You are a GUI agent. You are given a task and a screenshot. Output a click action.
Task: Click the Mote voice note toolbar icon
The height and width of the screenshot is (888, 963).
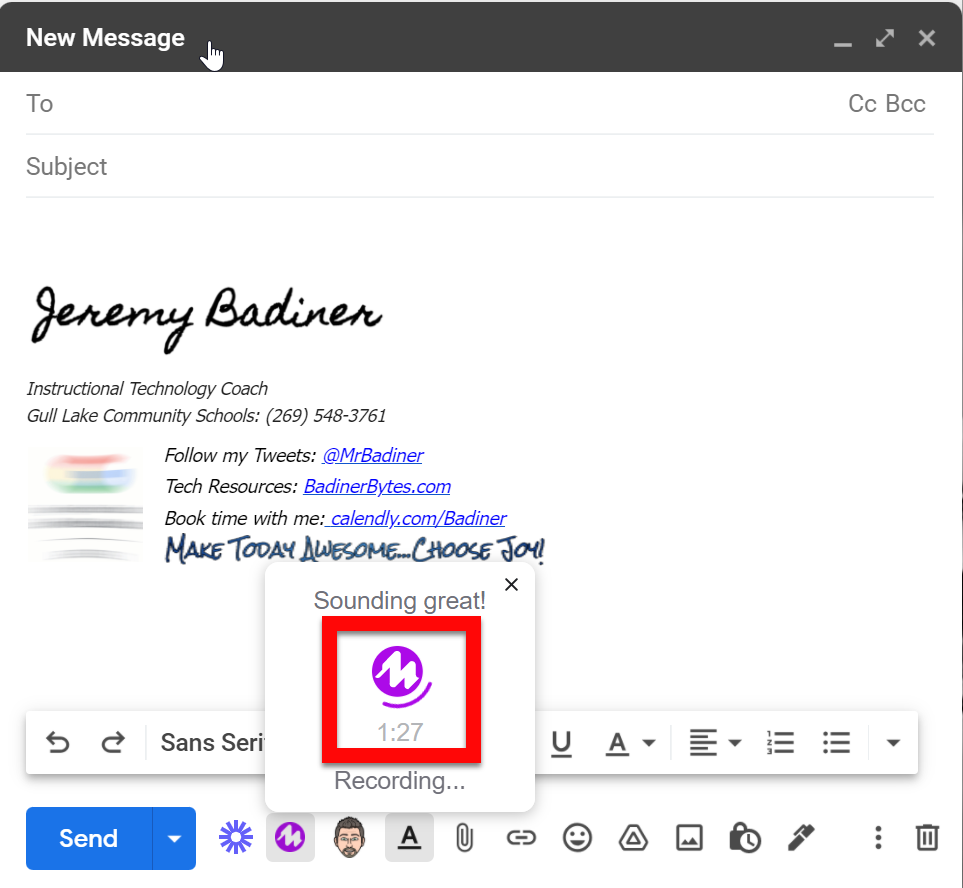click(290, 837)
